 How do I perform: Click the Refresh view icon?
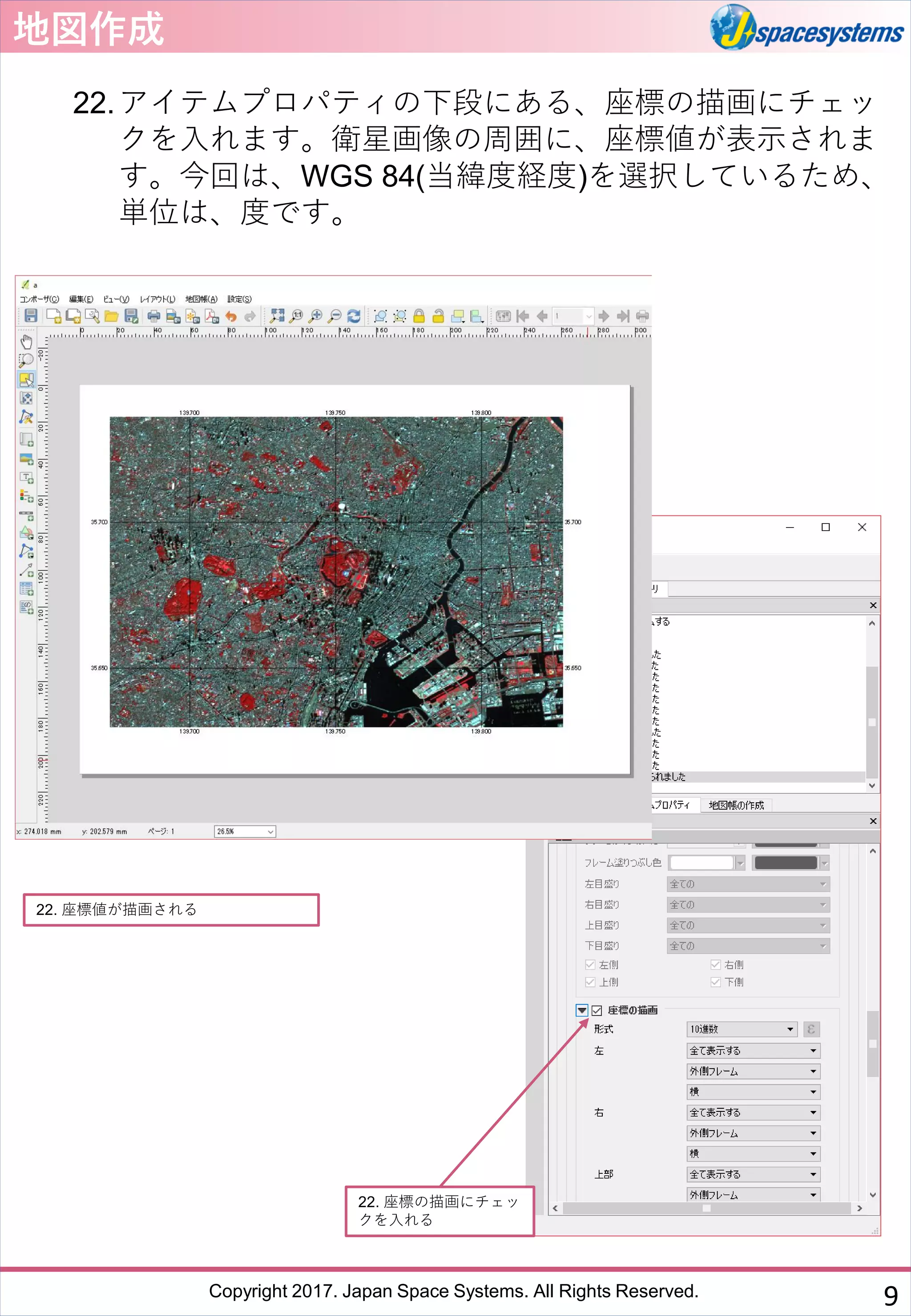pyautogui.click(x=354, y=316)
